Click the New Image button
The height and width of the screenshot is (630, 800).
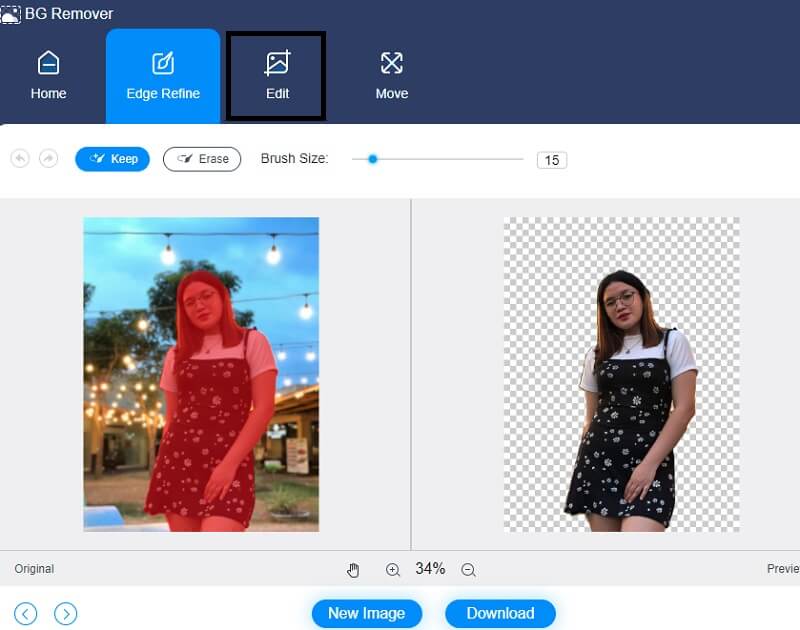click(367, 613)
